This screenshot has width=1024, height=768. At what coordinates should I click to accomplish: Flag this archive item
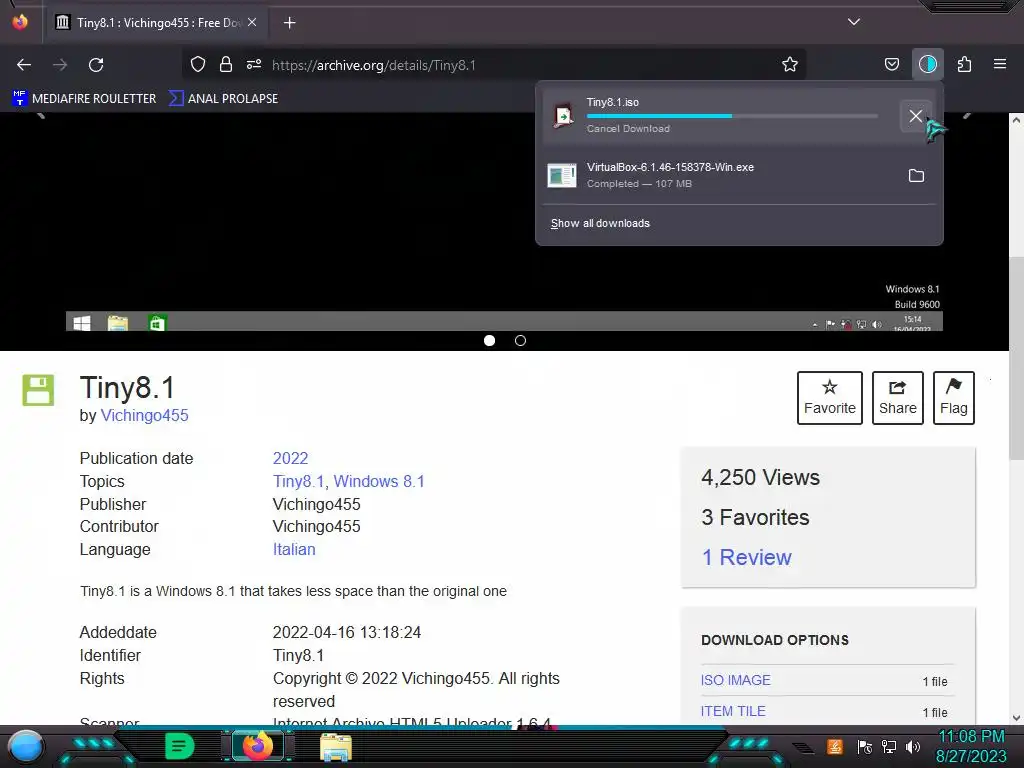(953, 398)
